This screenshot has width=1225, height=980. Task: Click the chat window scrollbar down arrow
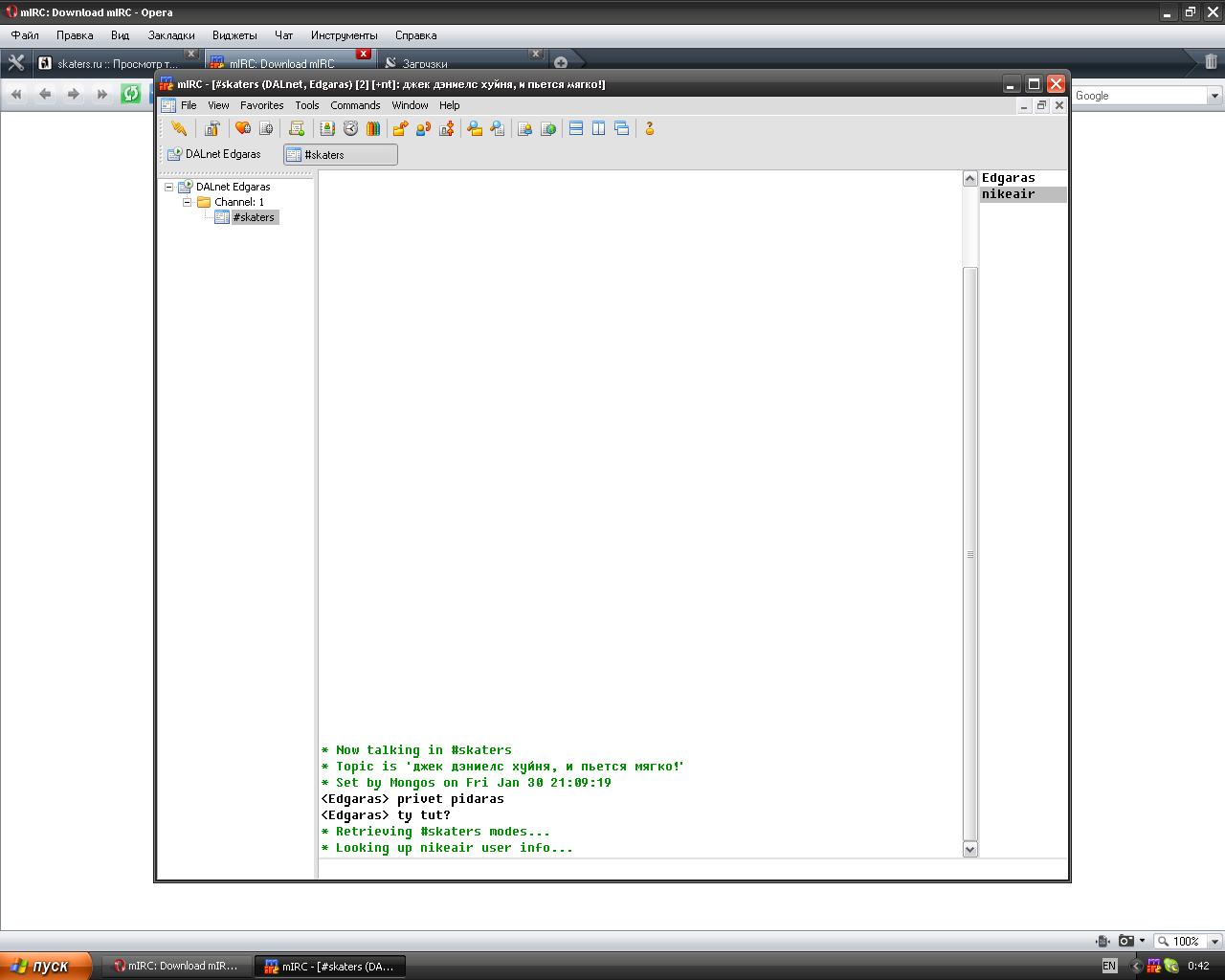click(969, 849)
